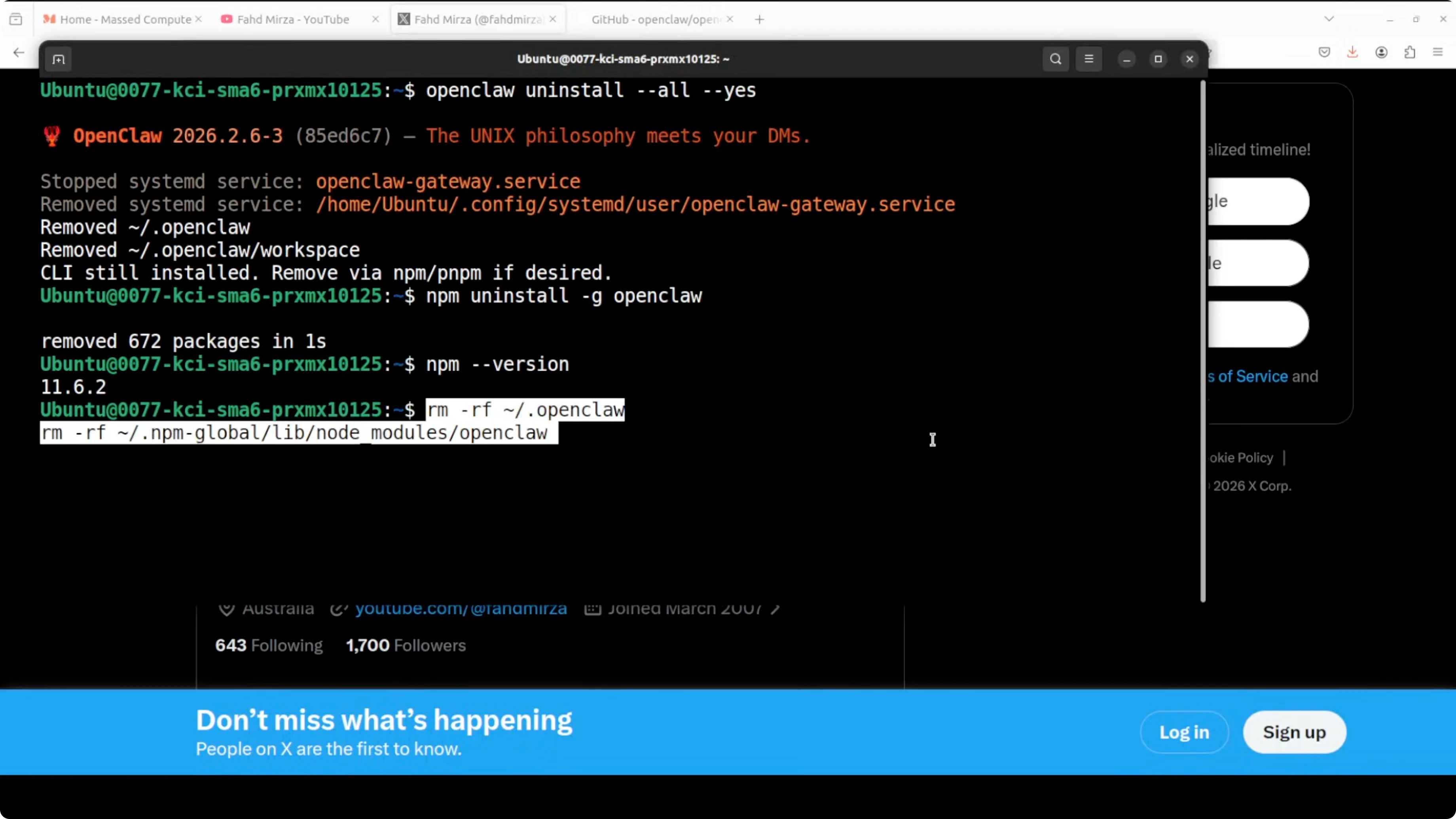Click the terminal search icon

tap(1055, 59)
